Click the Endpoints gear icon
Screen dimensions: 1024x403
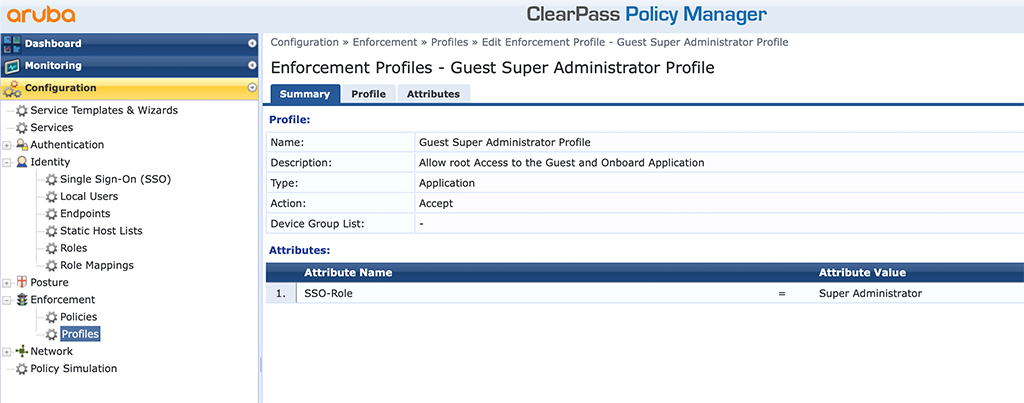point(52,214)
